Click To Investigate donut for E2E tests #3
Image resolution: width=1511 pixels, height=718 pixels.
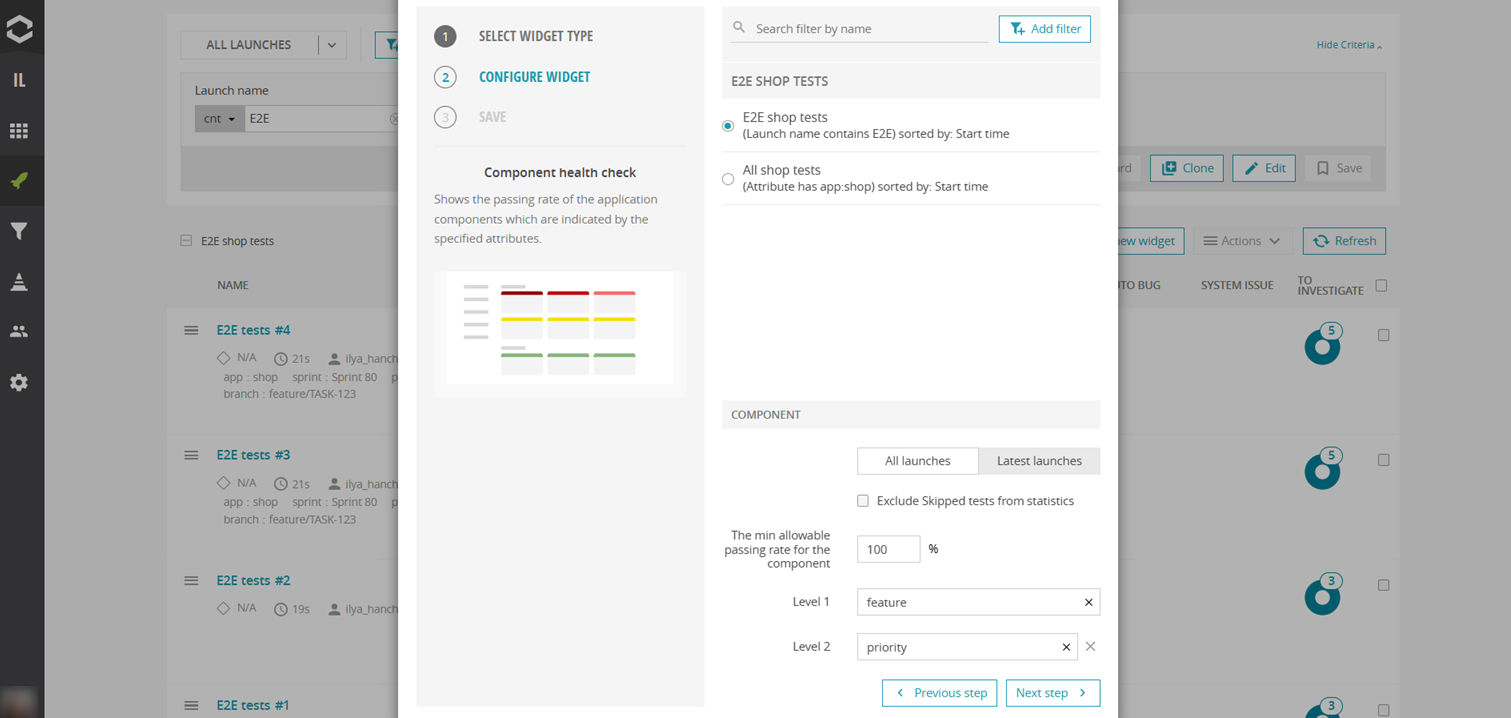(1323, 471)
